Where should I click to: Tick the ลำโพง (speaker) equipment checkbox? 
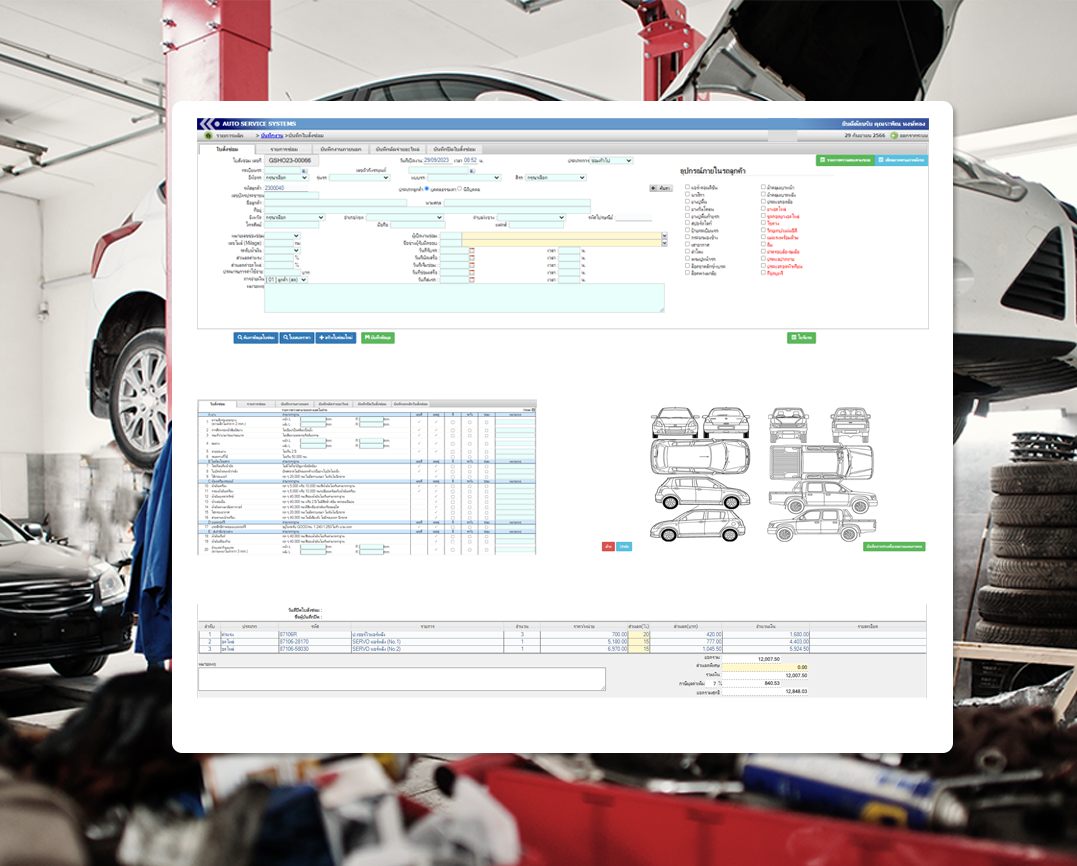tap(687, 251)
